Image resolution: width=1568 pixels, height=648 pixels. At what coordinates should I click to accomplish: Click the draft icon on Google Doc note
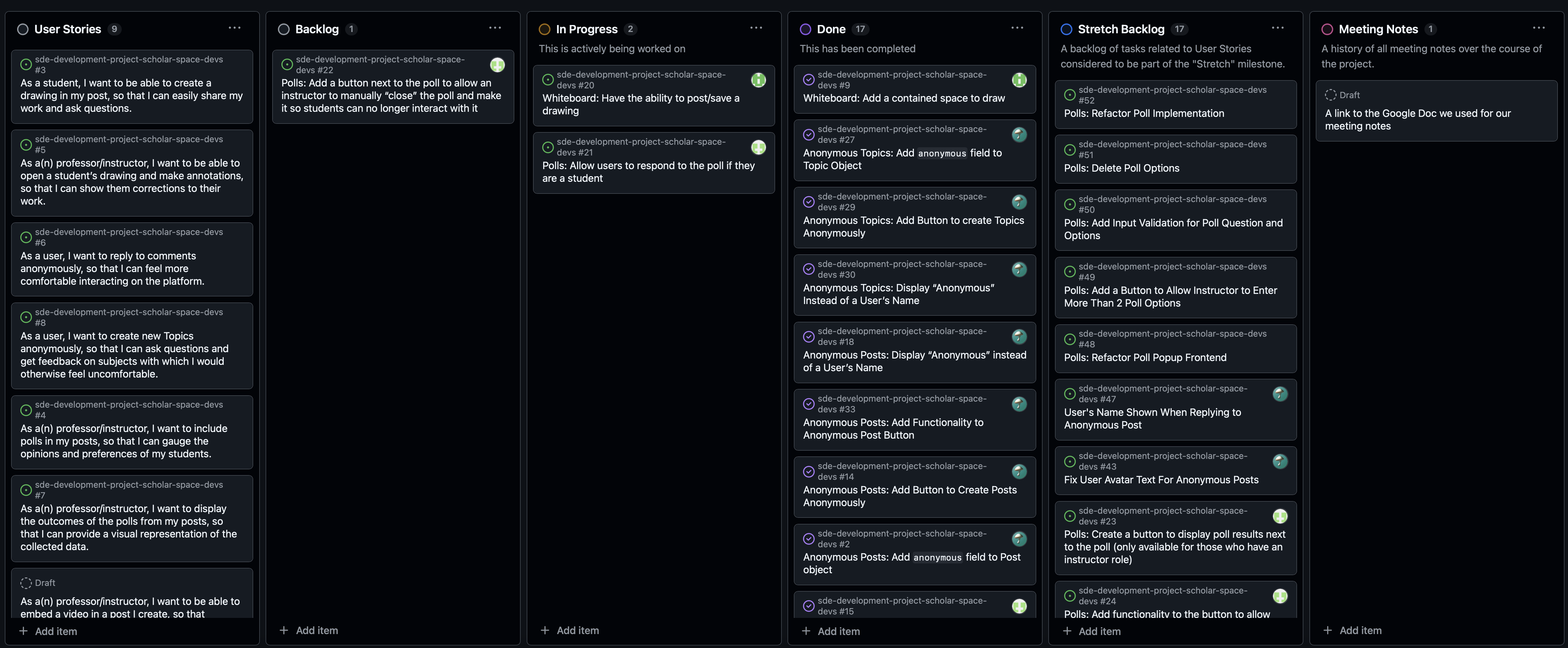(x=1331, y=95)
